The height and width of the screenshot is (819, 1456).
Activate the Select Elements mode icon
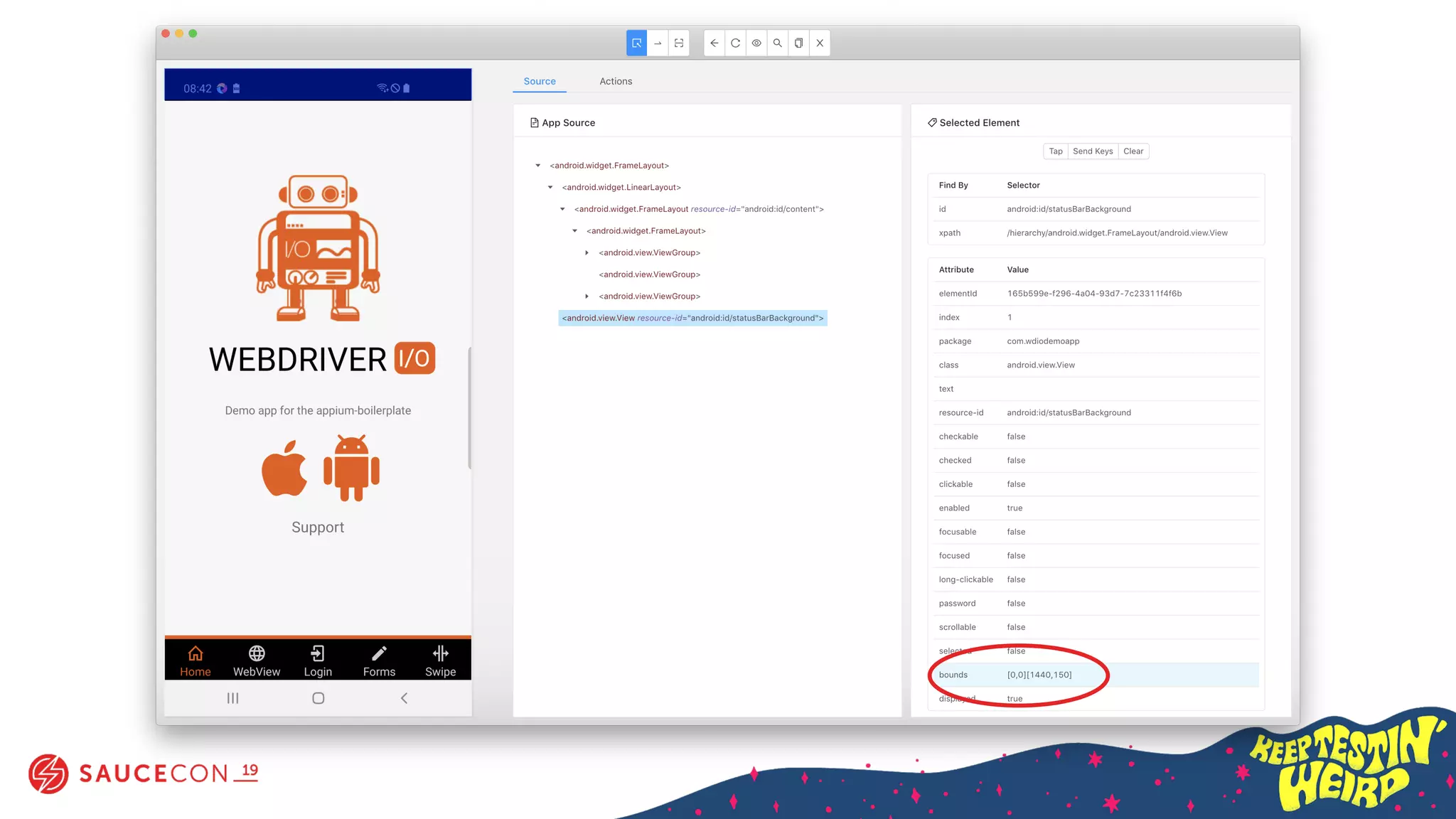coord(636,43)
